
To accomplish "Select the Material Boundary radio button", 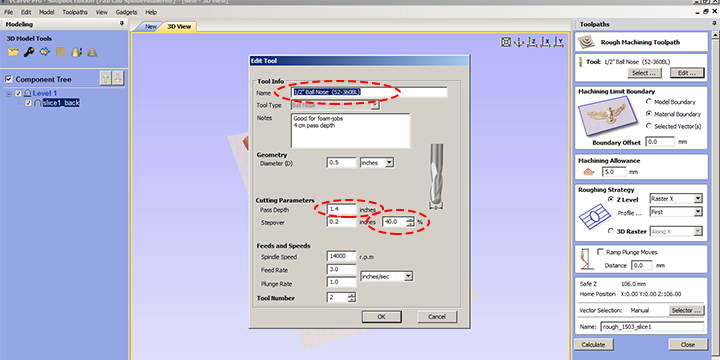I will click(649, 113).
